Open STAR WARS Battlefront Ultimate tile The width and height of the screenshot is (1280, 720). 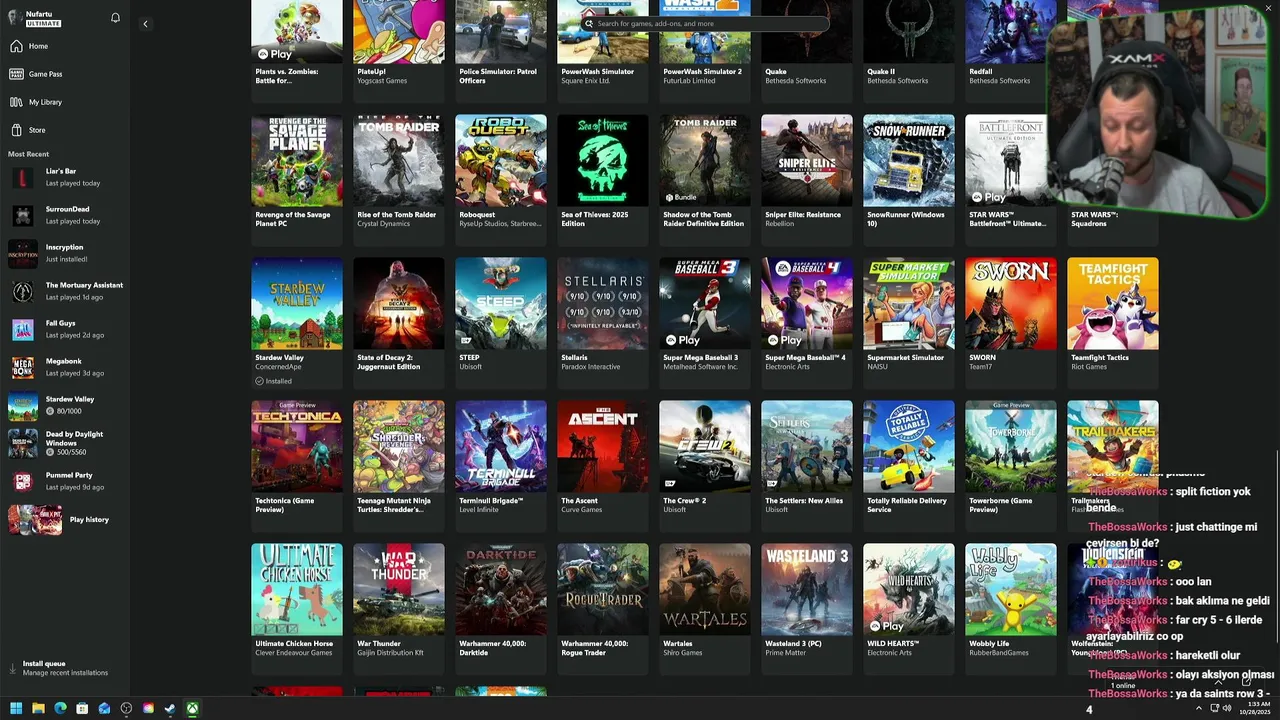(x=1011, y=180)
